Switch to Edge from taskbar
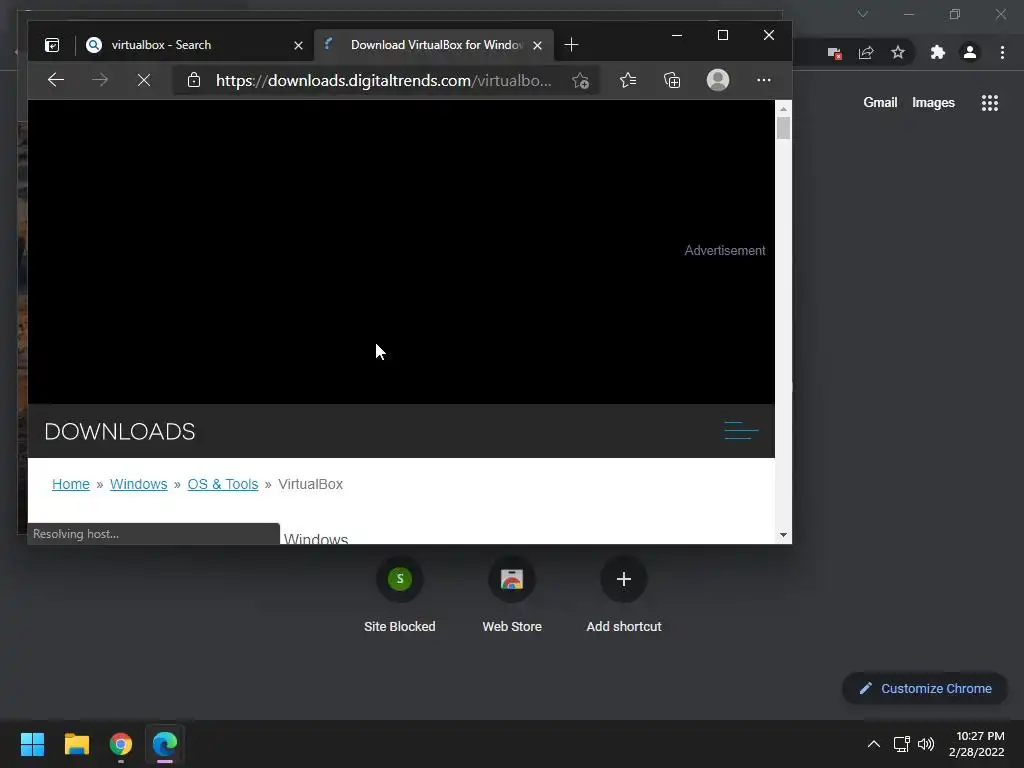Viewport: 1024px width, 768px height. pyautogui.click(x=165, y=744)
